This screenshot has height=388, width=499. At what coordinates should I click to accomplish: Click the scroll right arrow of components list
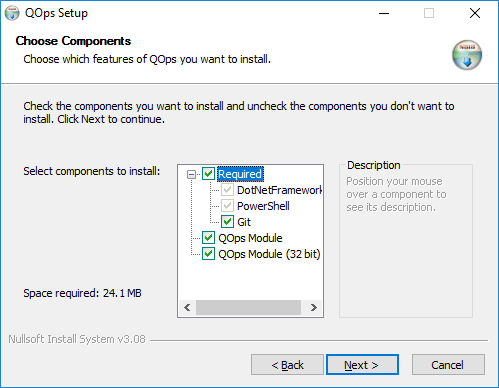pyautogui.click(x=314, y=307)
